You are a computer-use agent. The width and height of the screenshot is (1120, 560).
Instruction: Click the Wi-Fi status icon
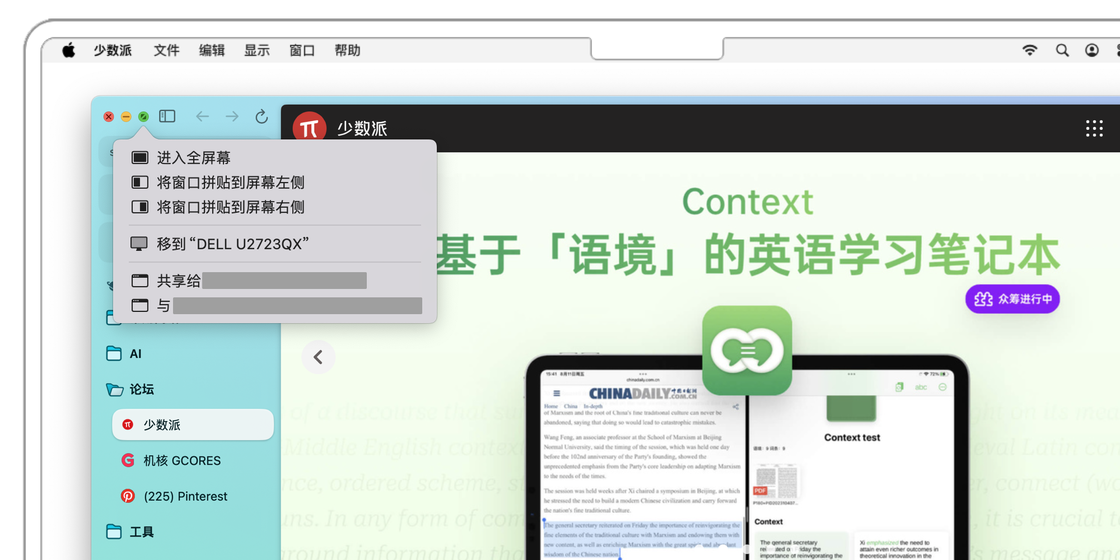click(1029, 50)
